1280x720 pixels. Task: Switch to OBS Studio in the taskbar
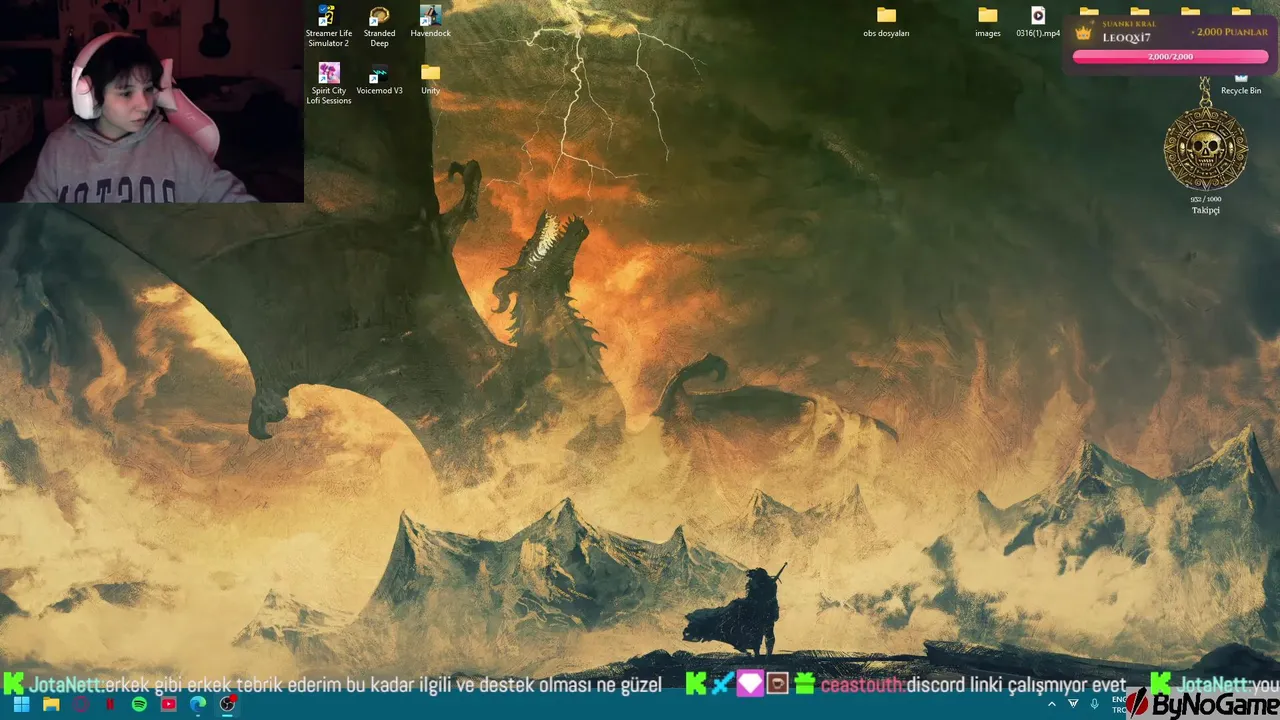(x=228, y=704)
